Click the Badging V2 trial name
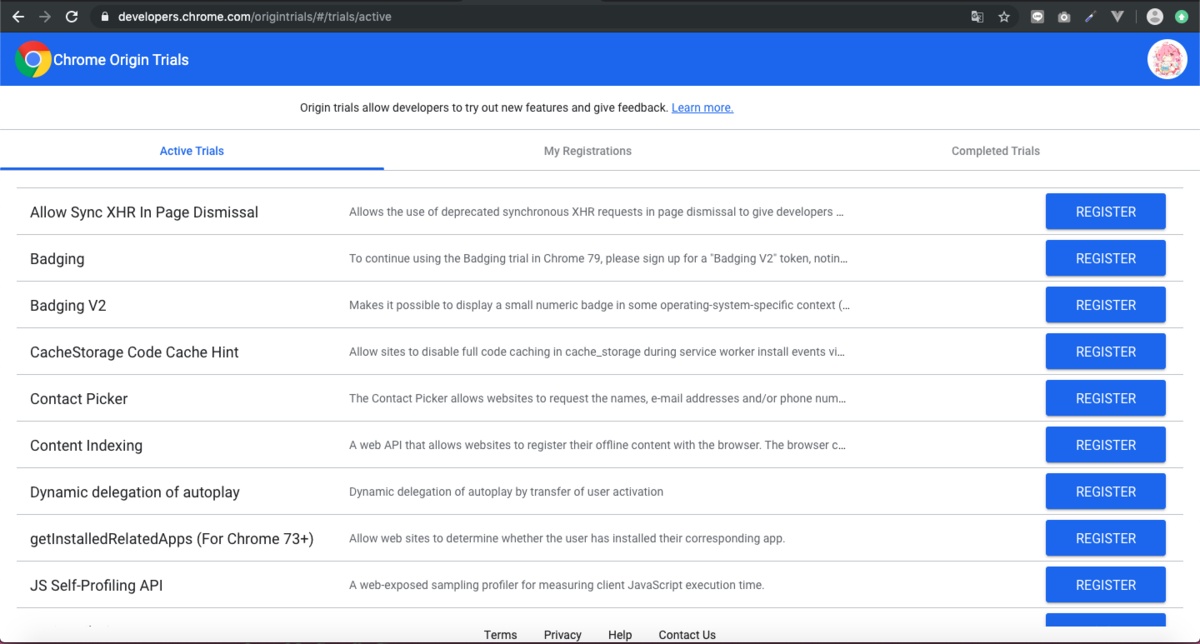The width and height of the screenshot is (1200, 644). click(x=68, y=306)
